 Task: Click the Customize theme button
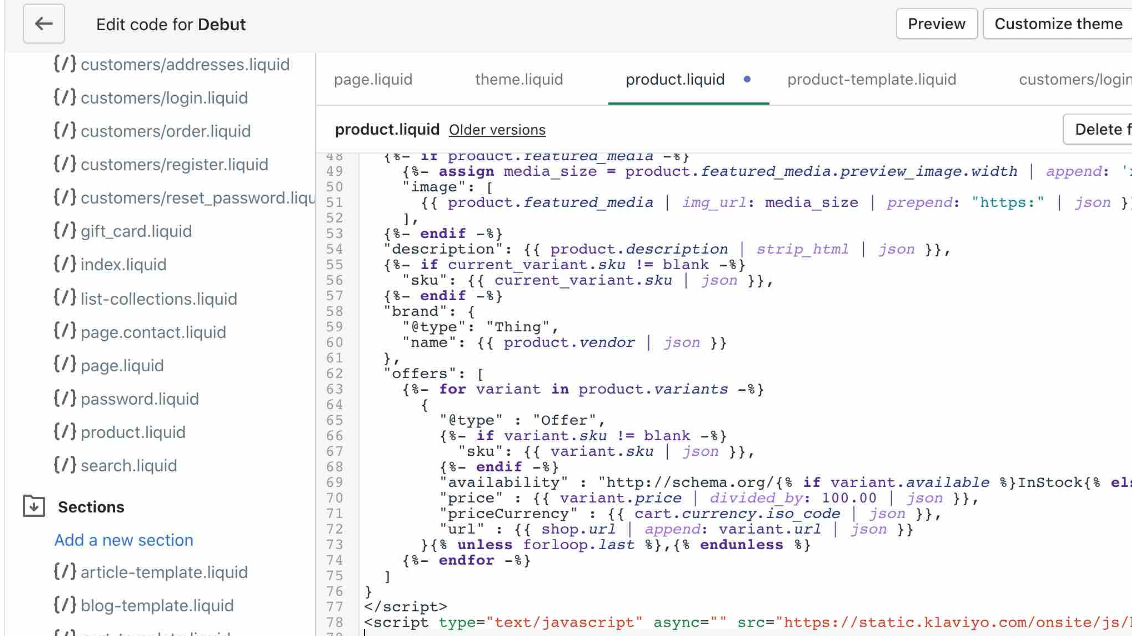[x=1058, y=24]
